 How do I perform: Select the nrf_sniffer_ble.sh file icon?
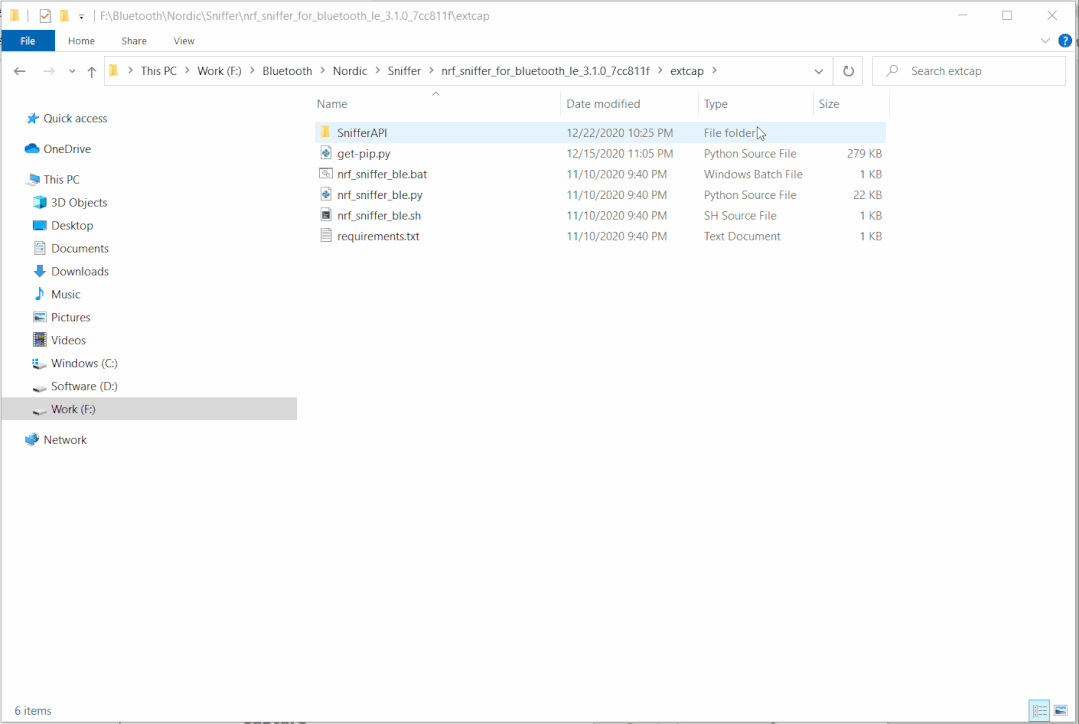tap(325, 215)
